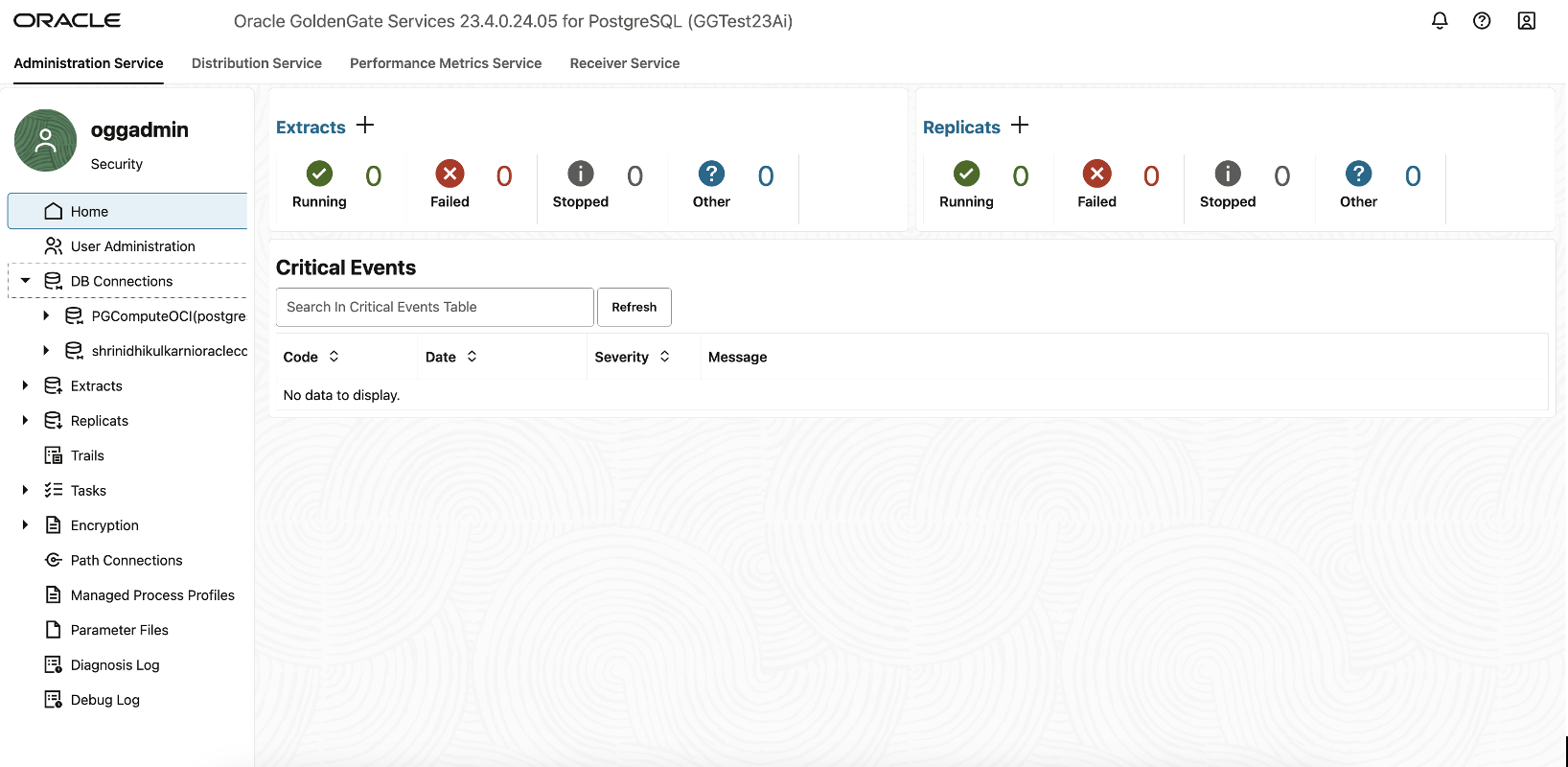Add a new Replicat with plus icon
The width and height of the screenshot is (1568, 767).
(1020, 126)
